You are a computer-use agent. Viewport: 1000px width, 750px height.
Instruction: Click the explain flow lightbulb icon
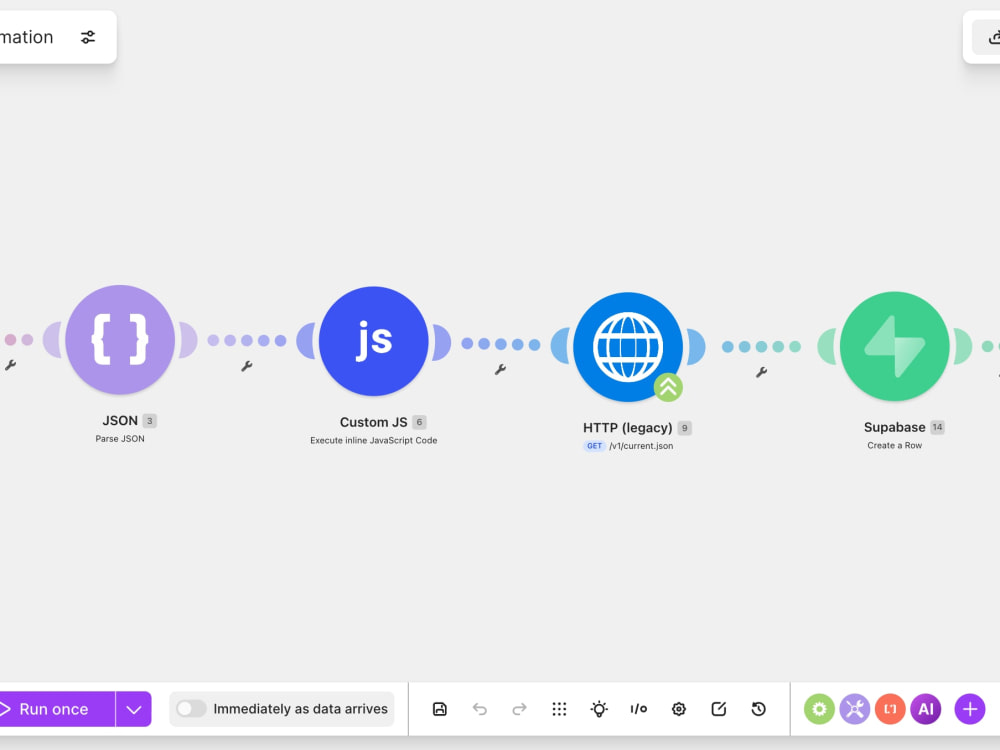599,709
